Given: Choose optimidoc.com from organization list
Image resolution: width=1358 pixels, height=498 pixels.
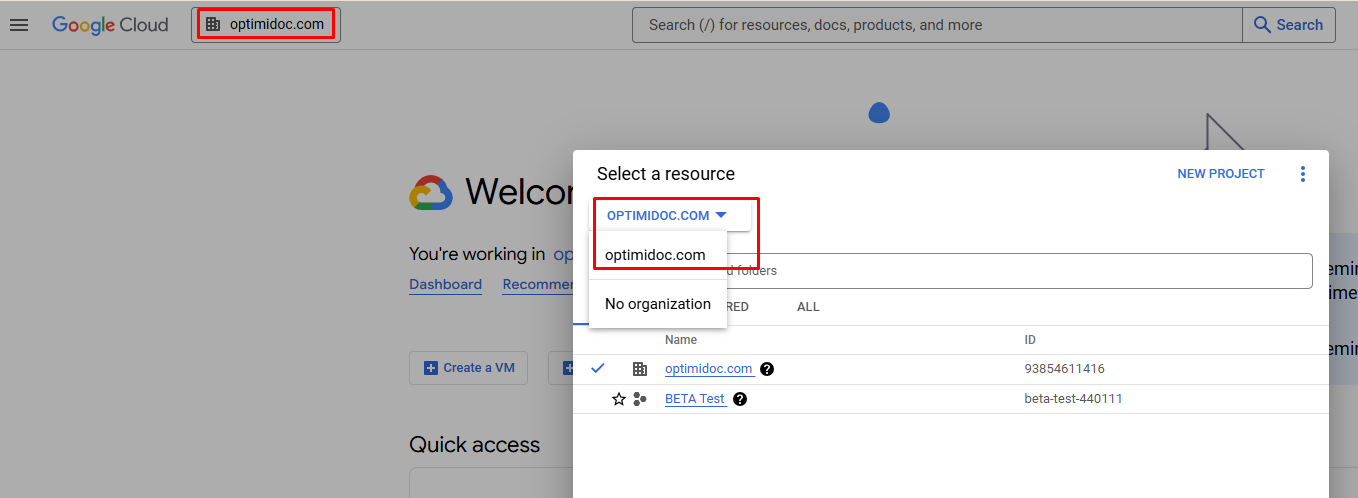Looking at the screenshot, I should point(655,255).
